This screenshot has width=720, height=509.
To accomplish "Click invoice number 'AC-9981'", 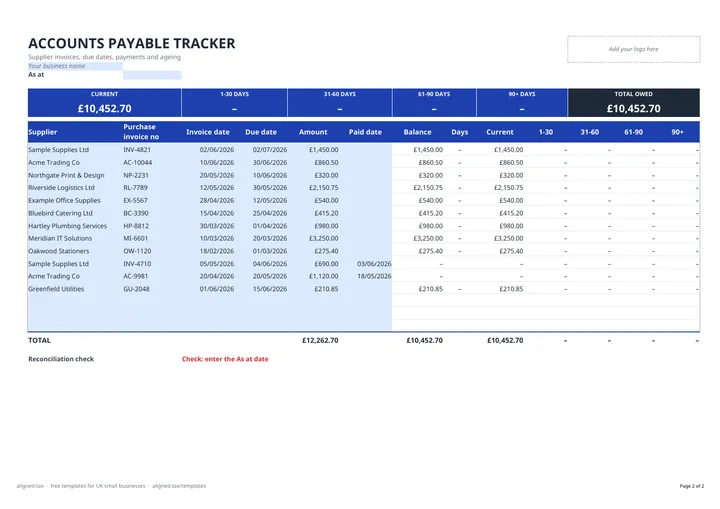I will (135, 277).
